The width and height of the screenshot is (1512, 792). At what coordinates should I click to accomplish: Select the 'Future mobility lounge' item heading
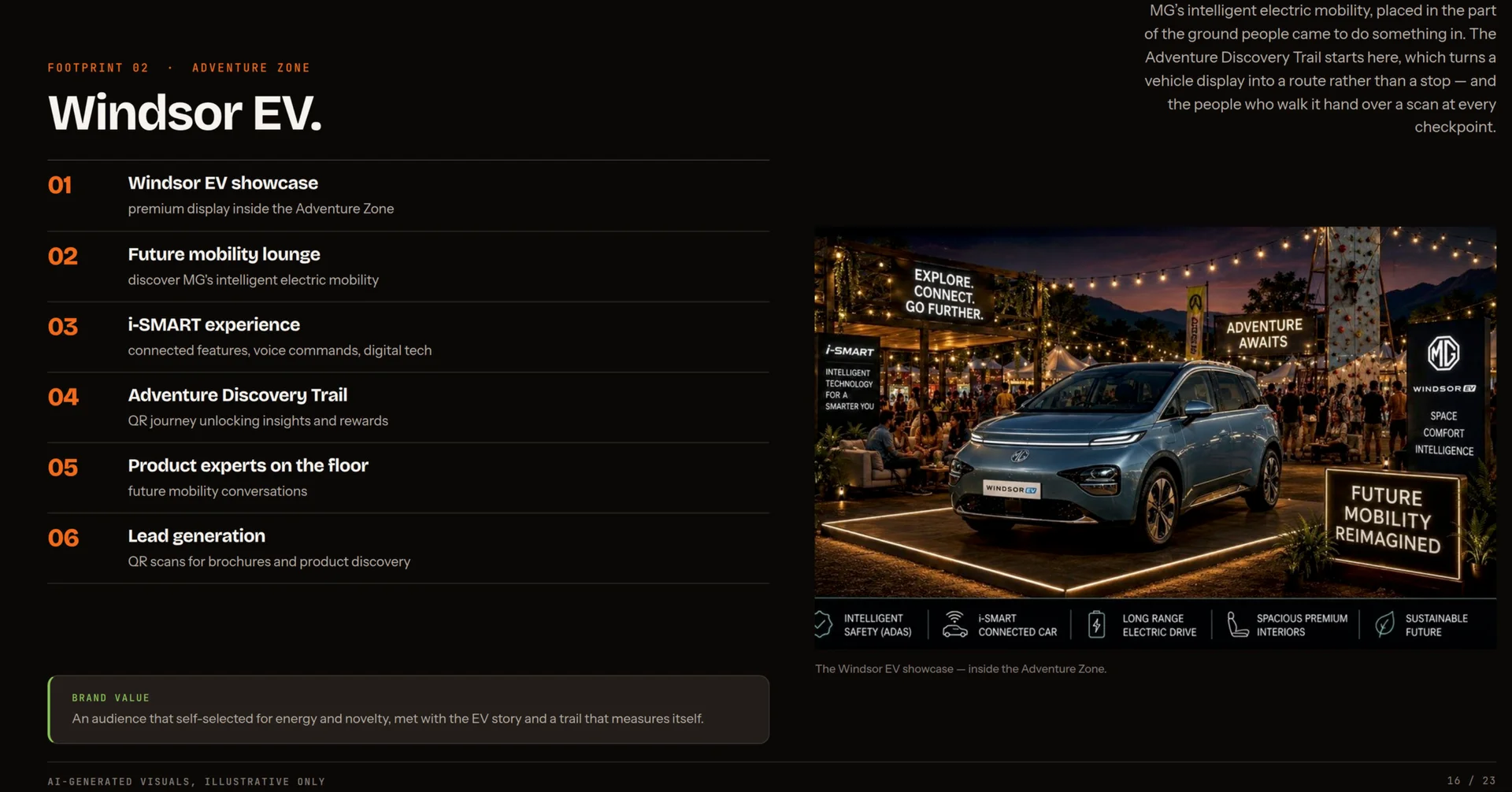coord(224,254)
